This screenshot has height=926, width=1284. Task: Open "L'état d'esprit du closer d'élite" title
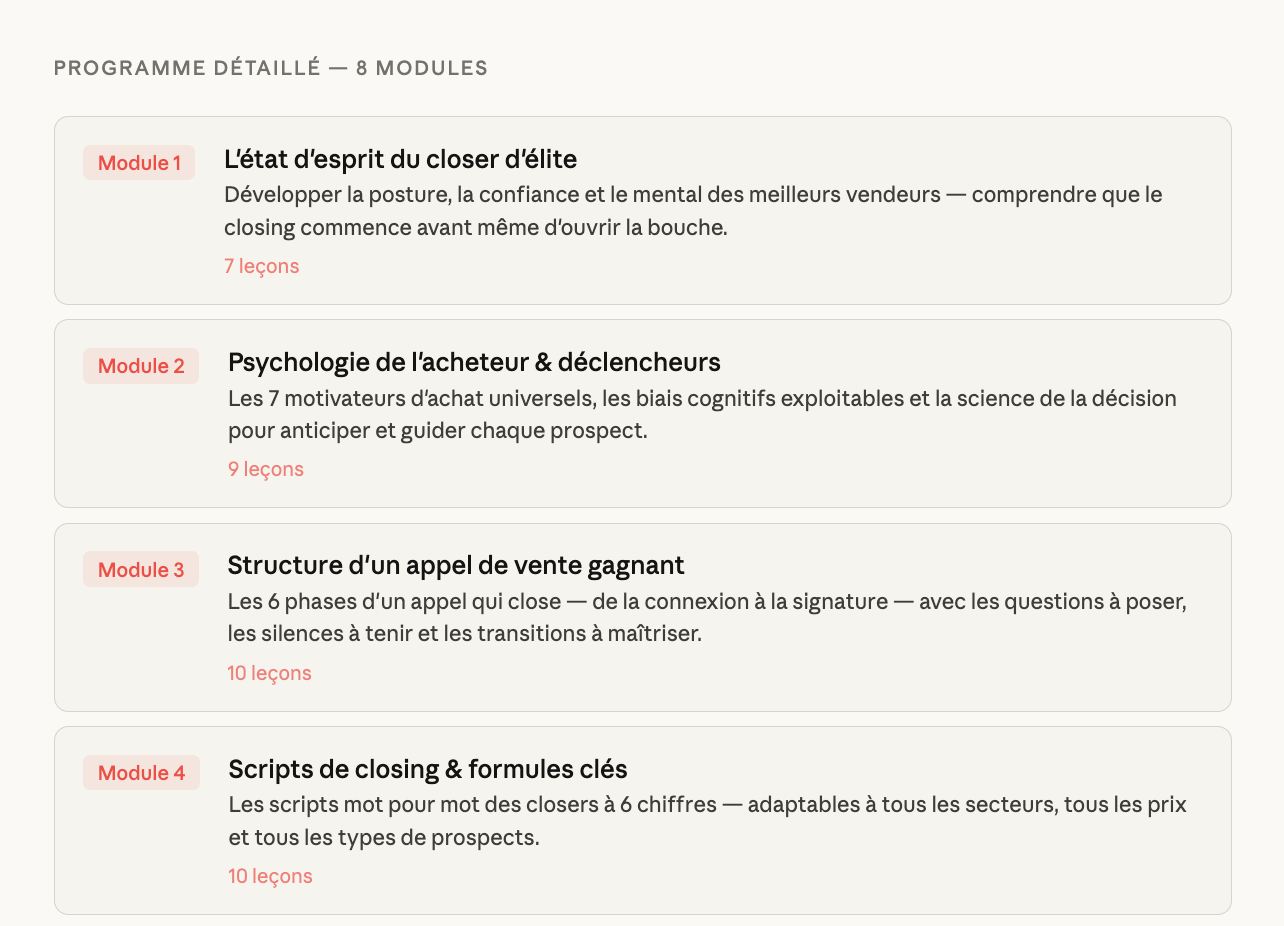pos(400,159)
